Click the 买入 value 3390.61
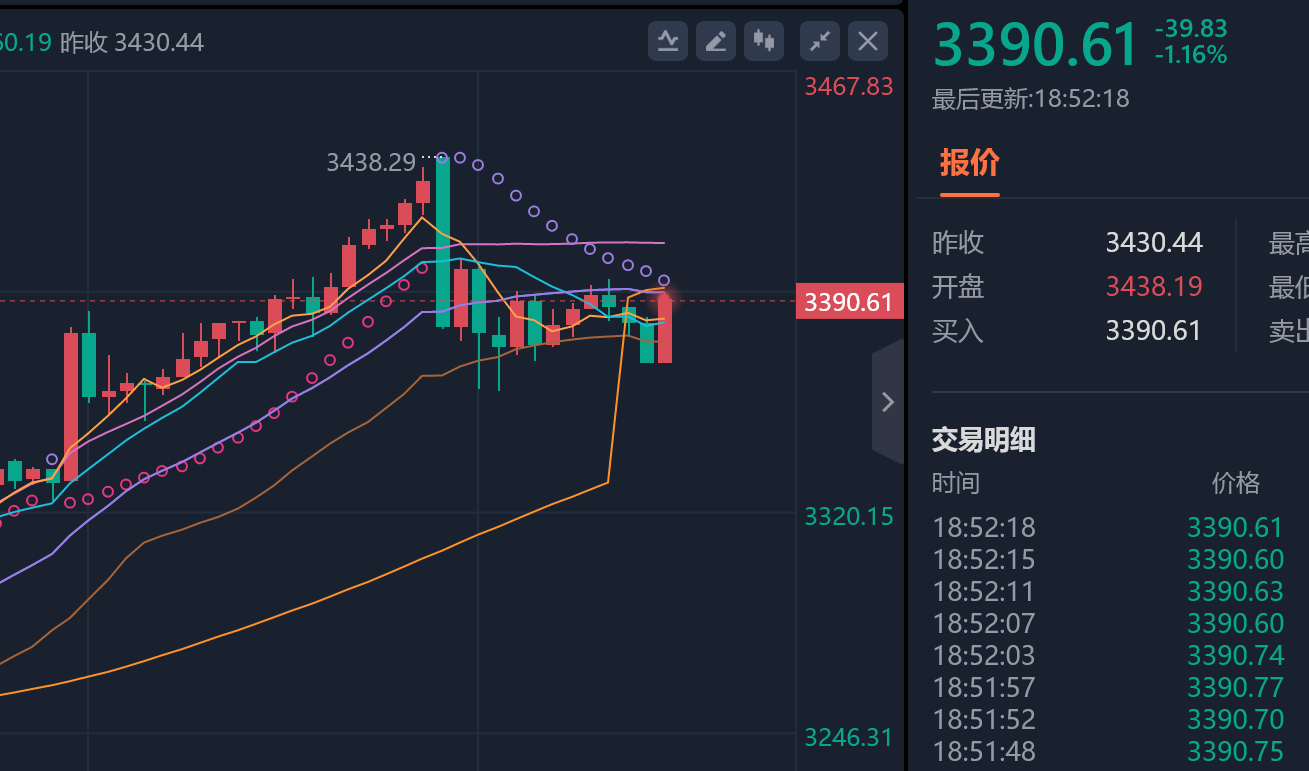The height and width of the screenshot is (771, 1309). [1154, 331]
